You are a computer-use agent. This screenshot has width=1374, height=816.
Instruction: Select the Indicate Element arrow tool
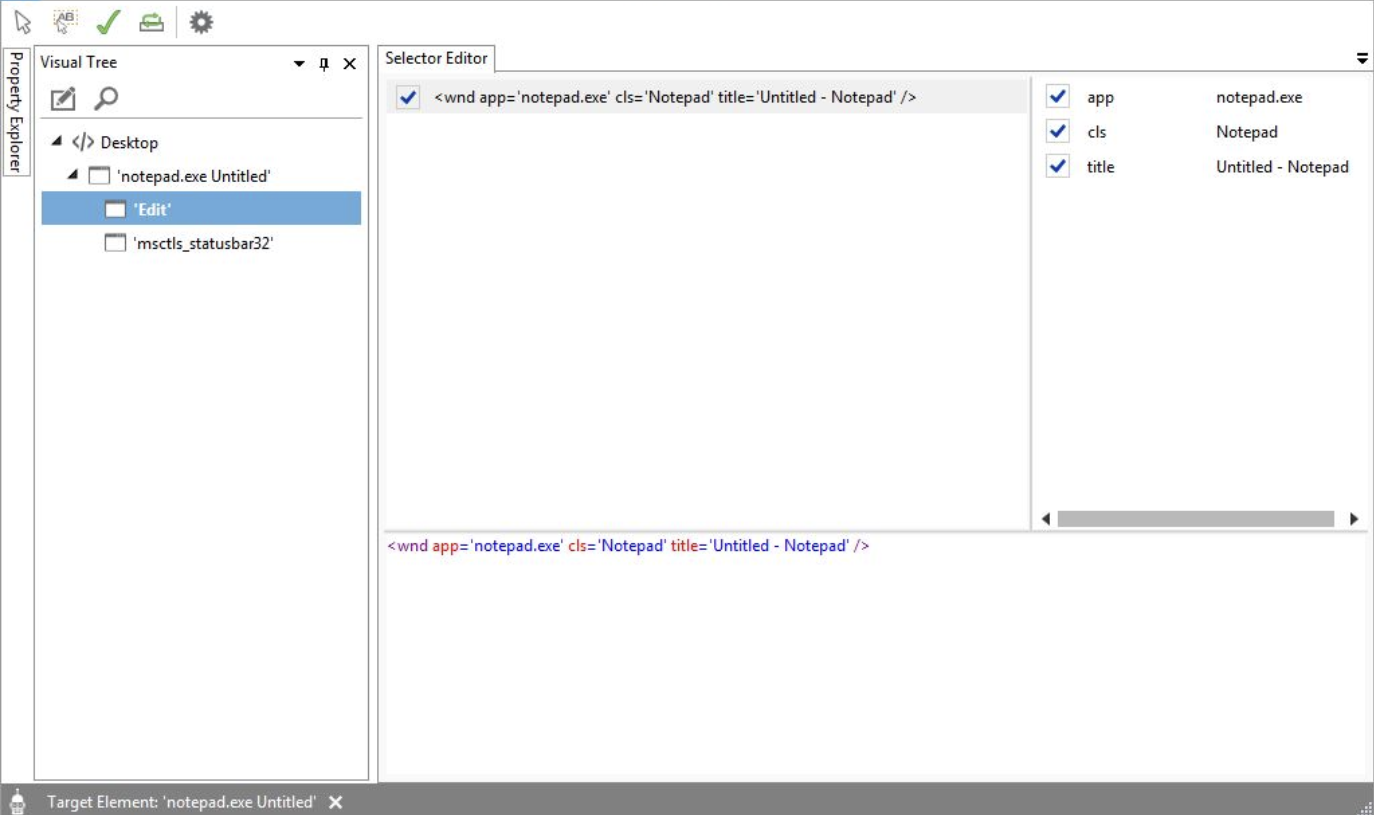coord(23,21)
